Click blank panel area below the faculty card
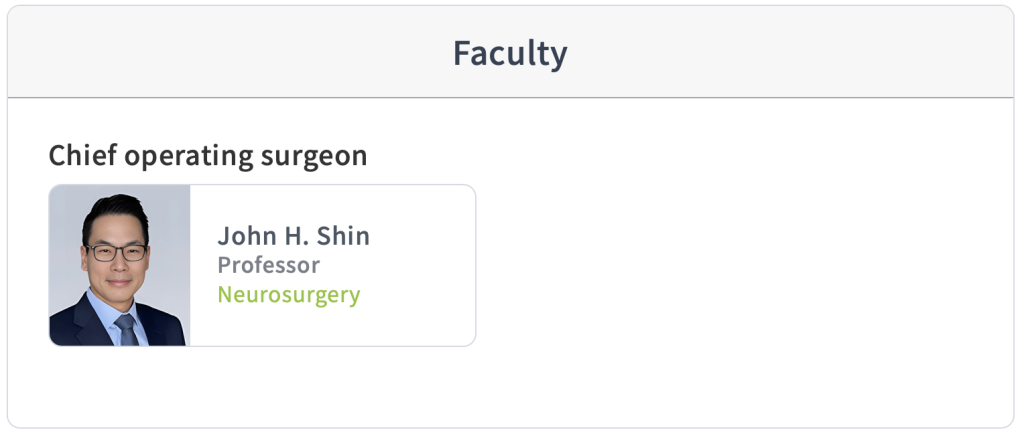 509,386
